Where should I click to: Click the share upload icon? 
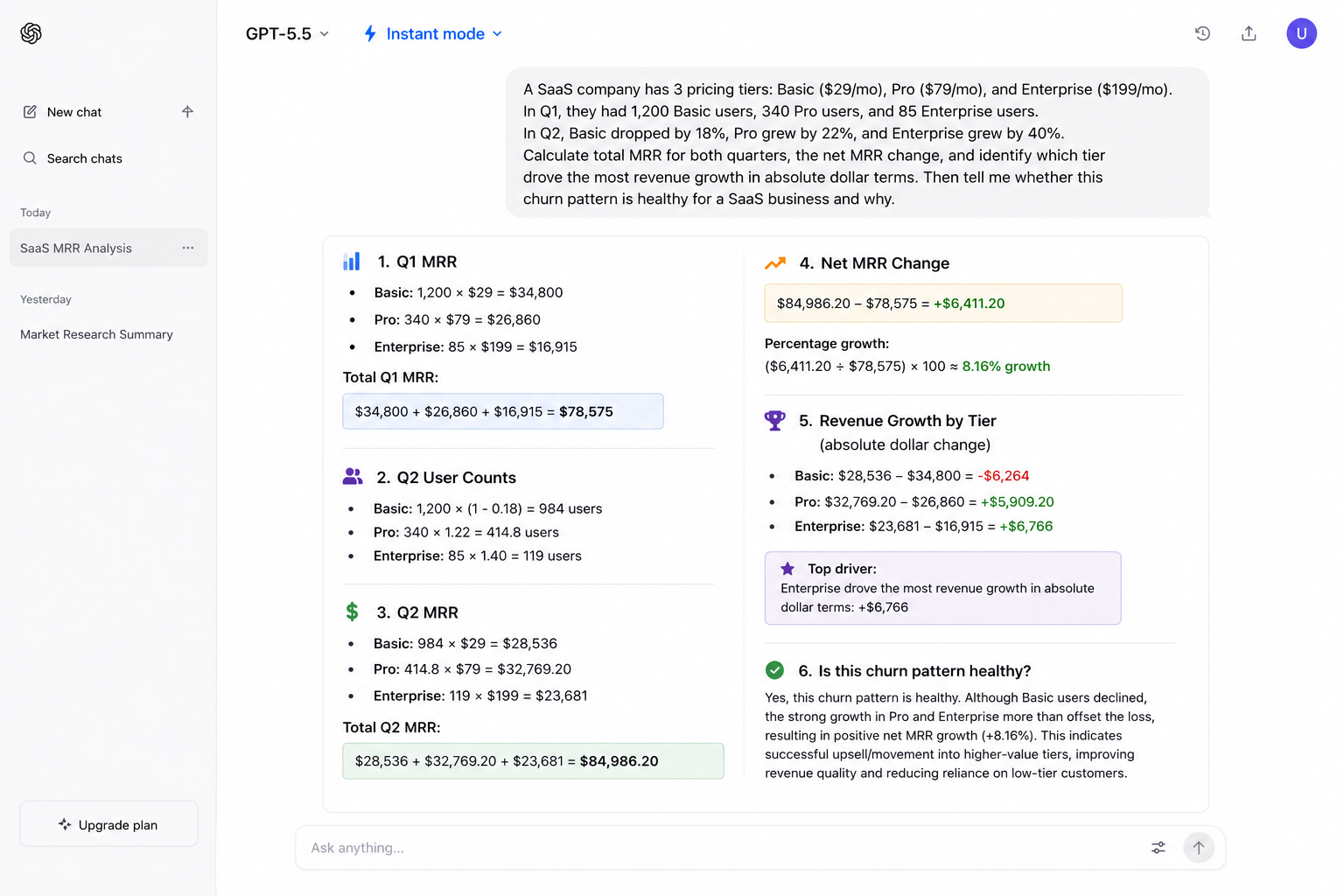coord(1249,33)
